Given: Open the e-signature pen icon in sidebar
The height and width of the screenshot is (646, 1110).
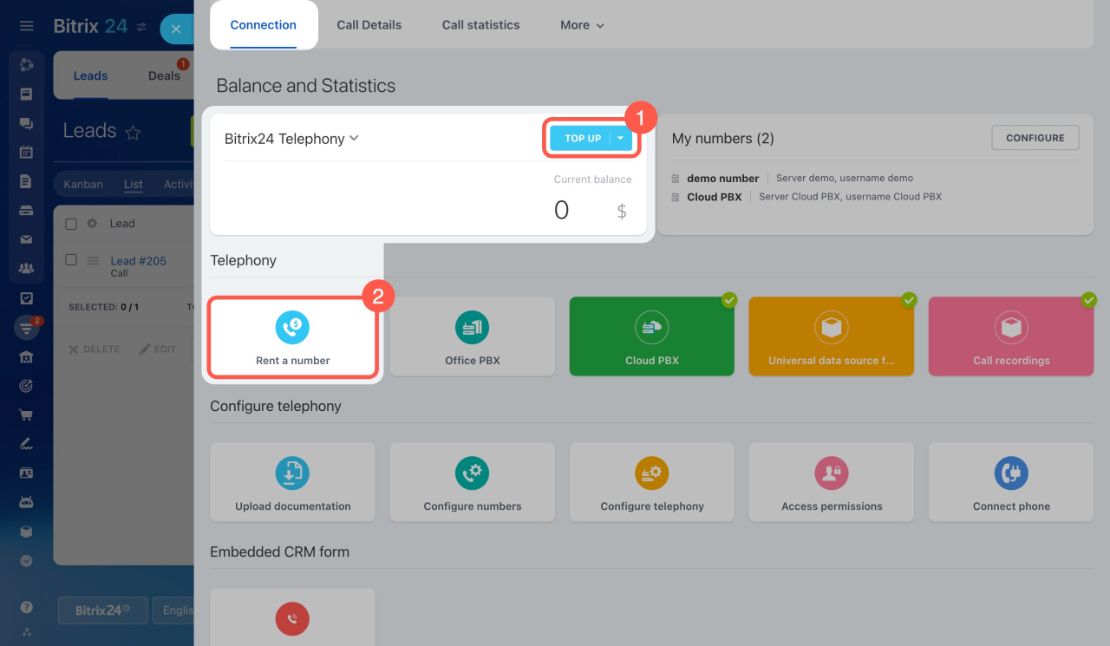Looking at the screenshot, I should coord(26,444).
